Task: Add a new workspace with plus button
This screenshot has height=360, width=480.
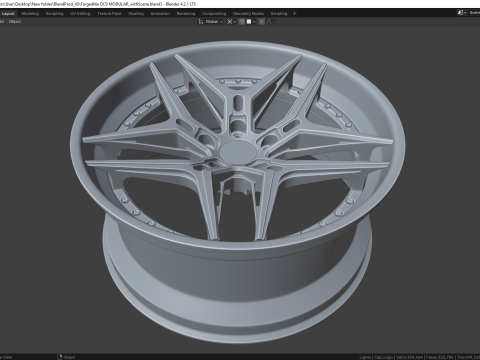Action: tap(294, 14)
